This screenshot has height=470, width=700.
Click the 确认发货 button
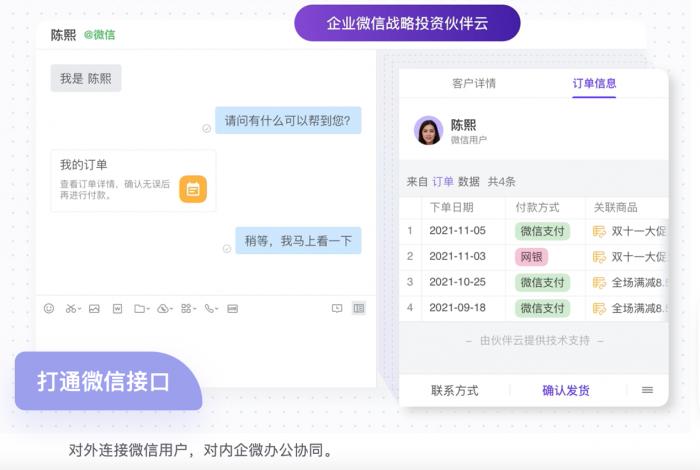pyautogui.click(x=566, y=391)
